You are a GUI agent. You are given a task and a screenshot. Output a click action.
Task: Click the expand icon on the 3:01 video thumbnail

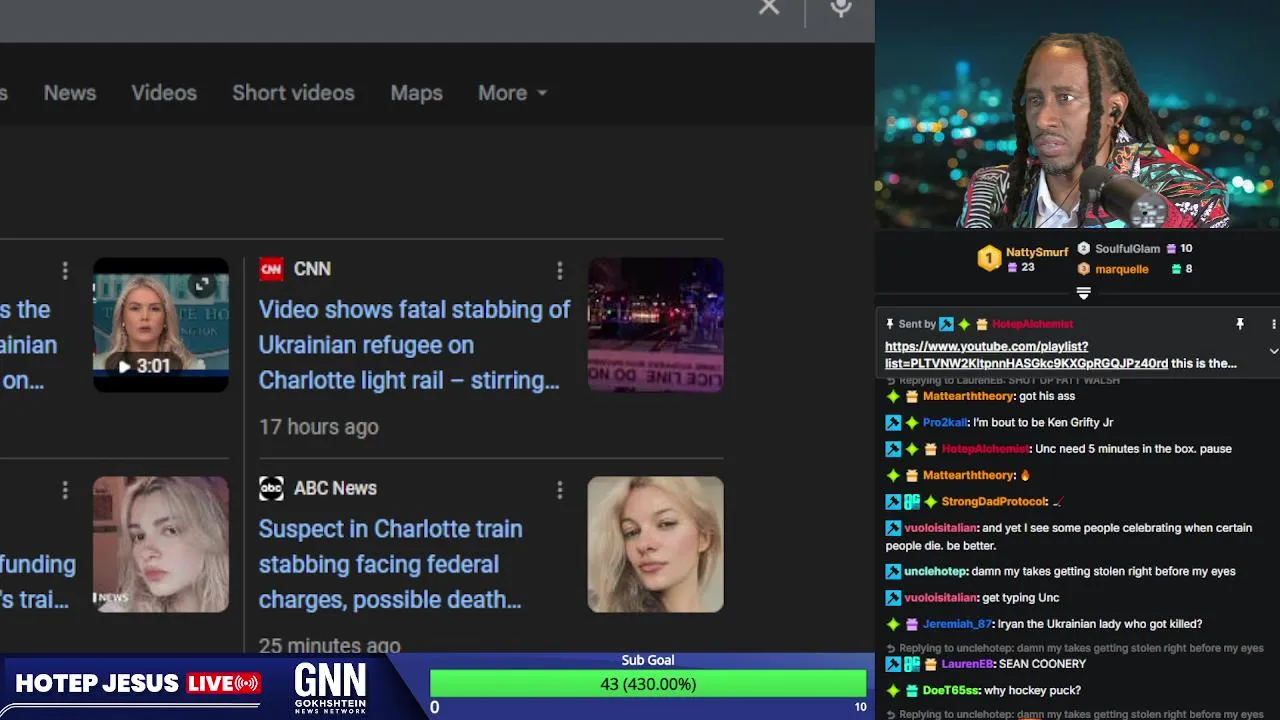click(x=202, y=285)
